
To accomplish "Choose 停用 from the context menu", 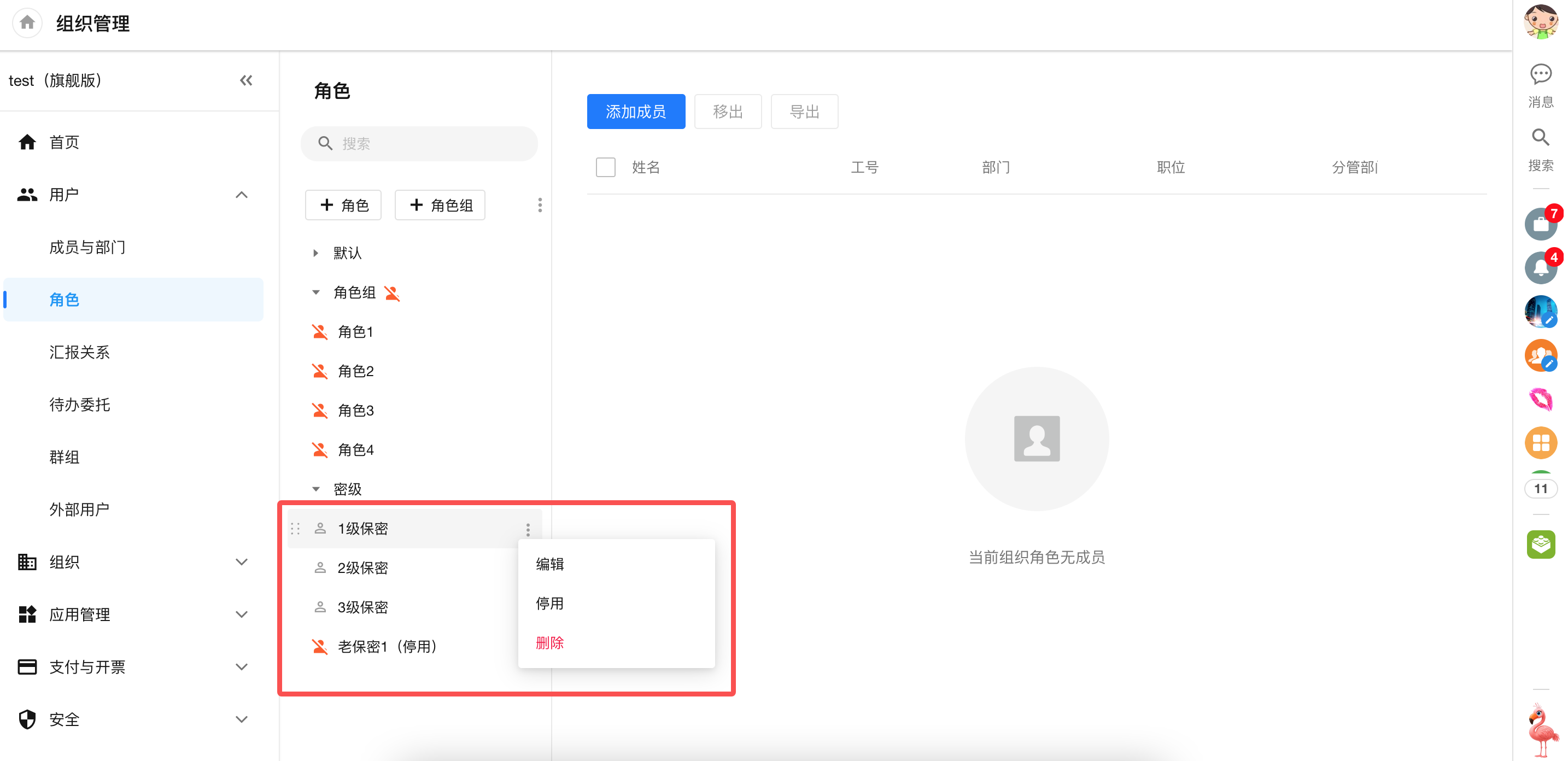I will coord(549,604).
